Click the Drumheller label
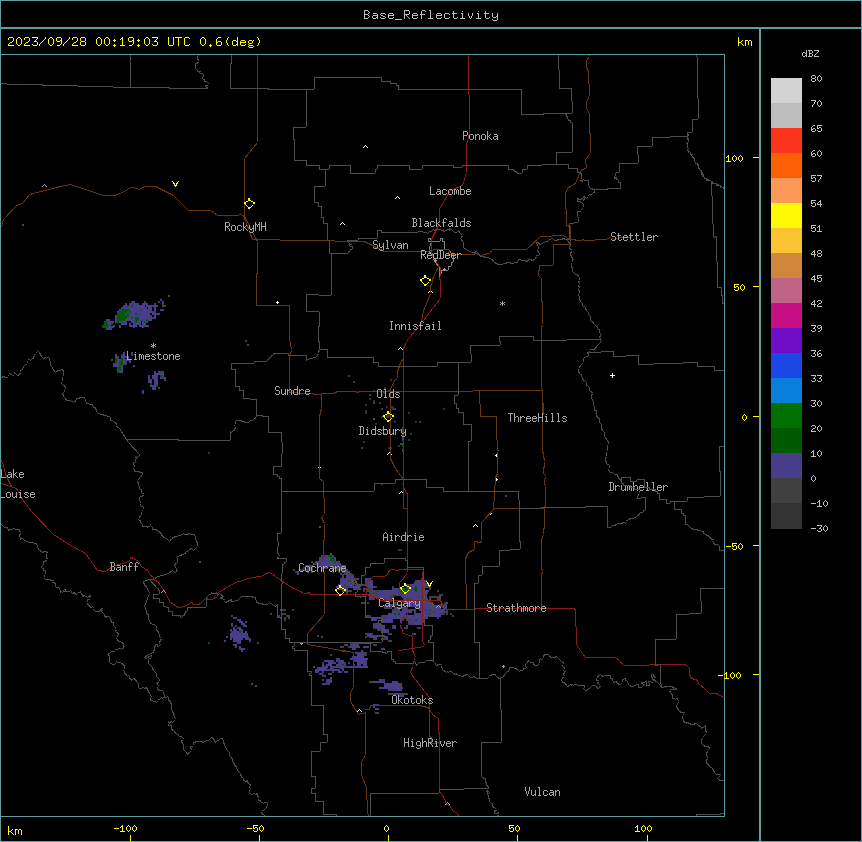The height and width of the screenshot is (842, 862). pyautogui.click(x=638, y=487)
